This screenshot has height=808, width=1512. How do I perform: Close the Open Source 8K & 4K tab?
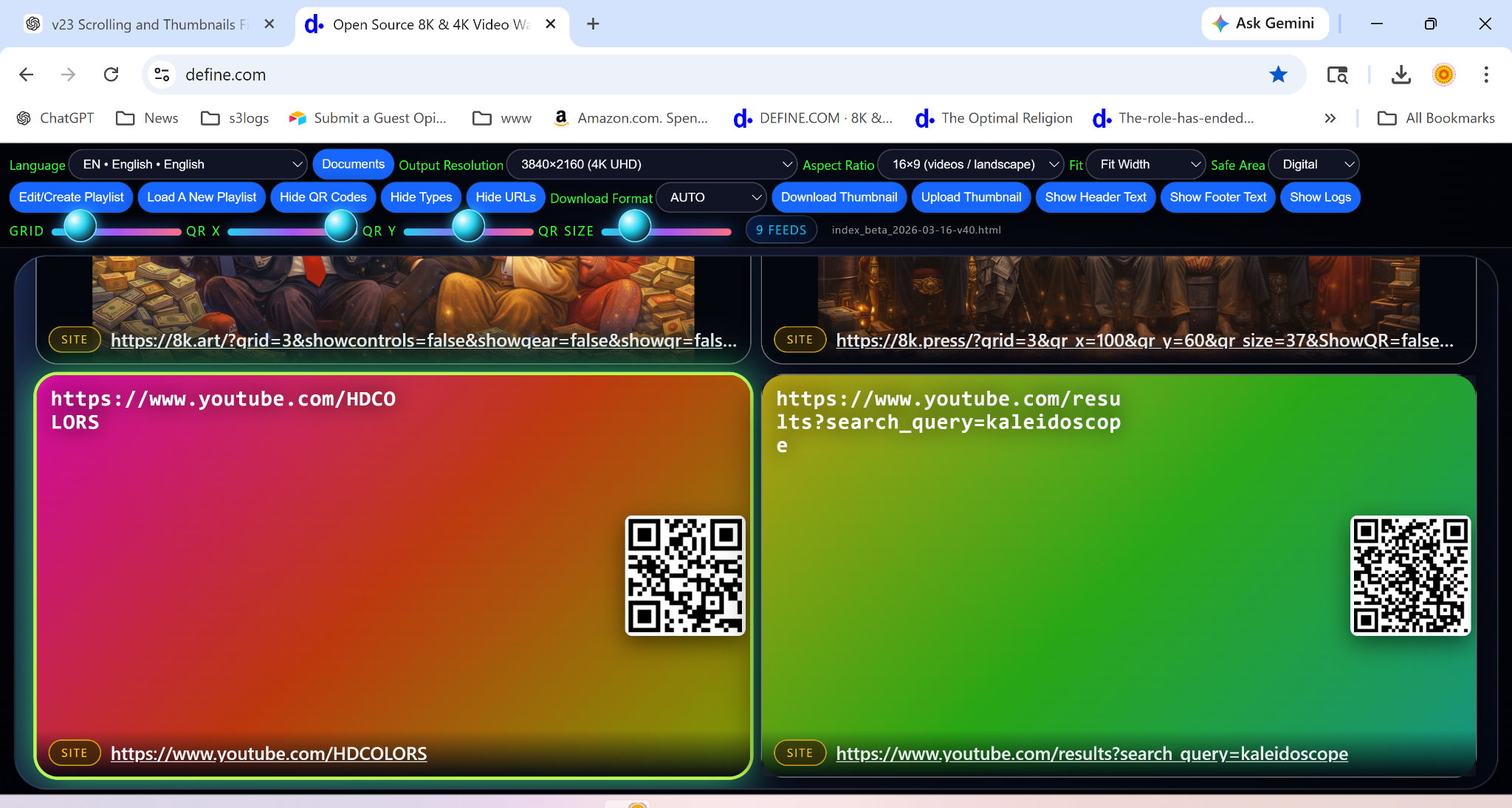tap(551, 24)
